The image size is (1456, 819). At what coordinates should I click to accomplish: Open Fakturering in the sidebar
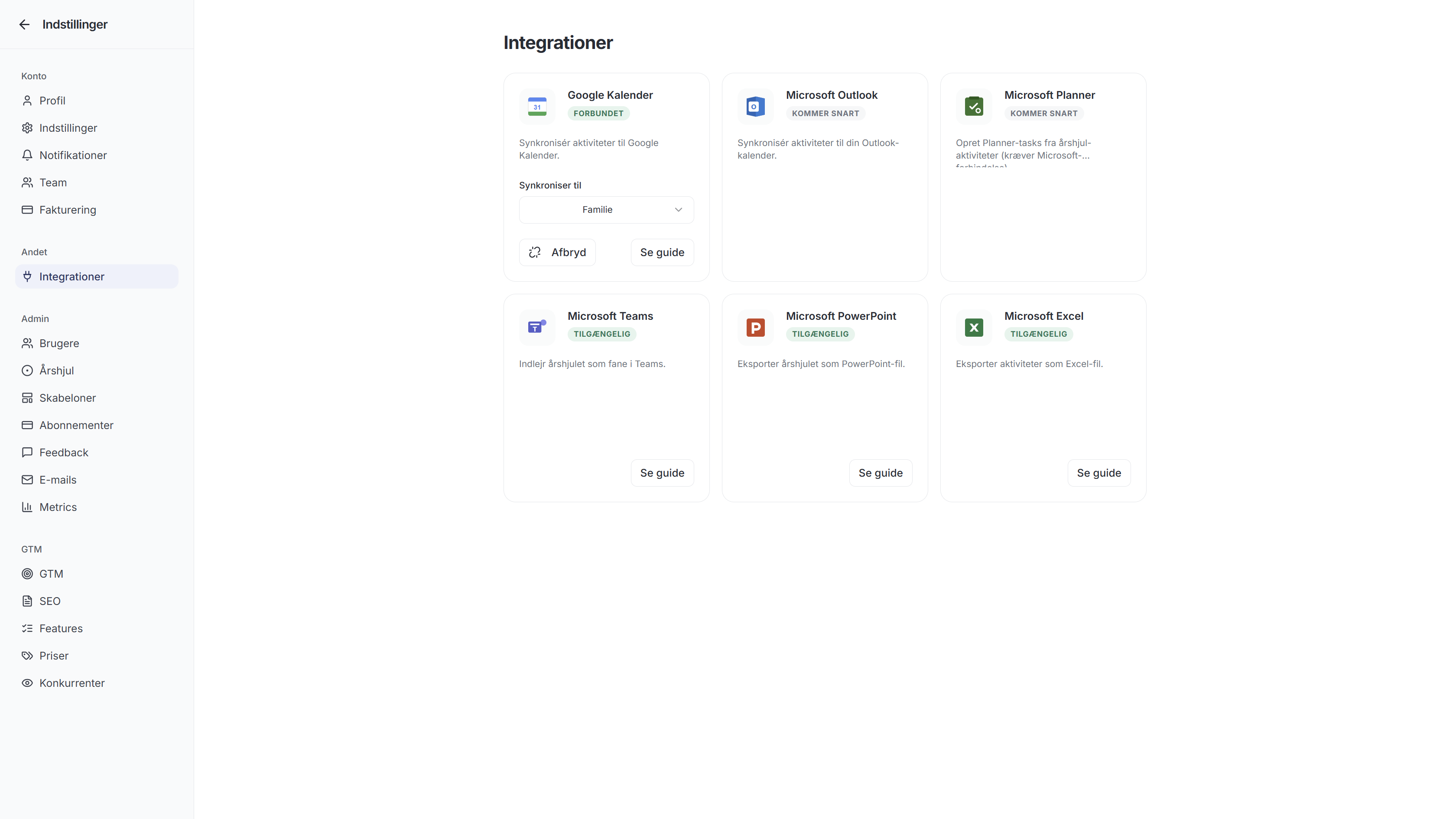[x=97, y=210]
